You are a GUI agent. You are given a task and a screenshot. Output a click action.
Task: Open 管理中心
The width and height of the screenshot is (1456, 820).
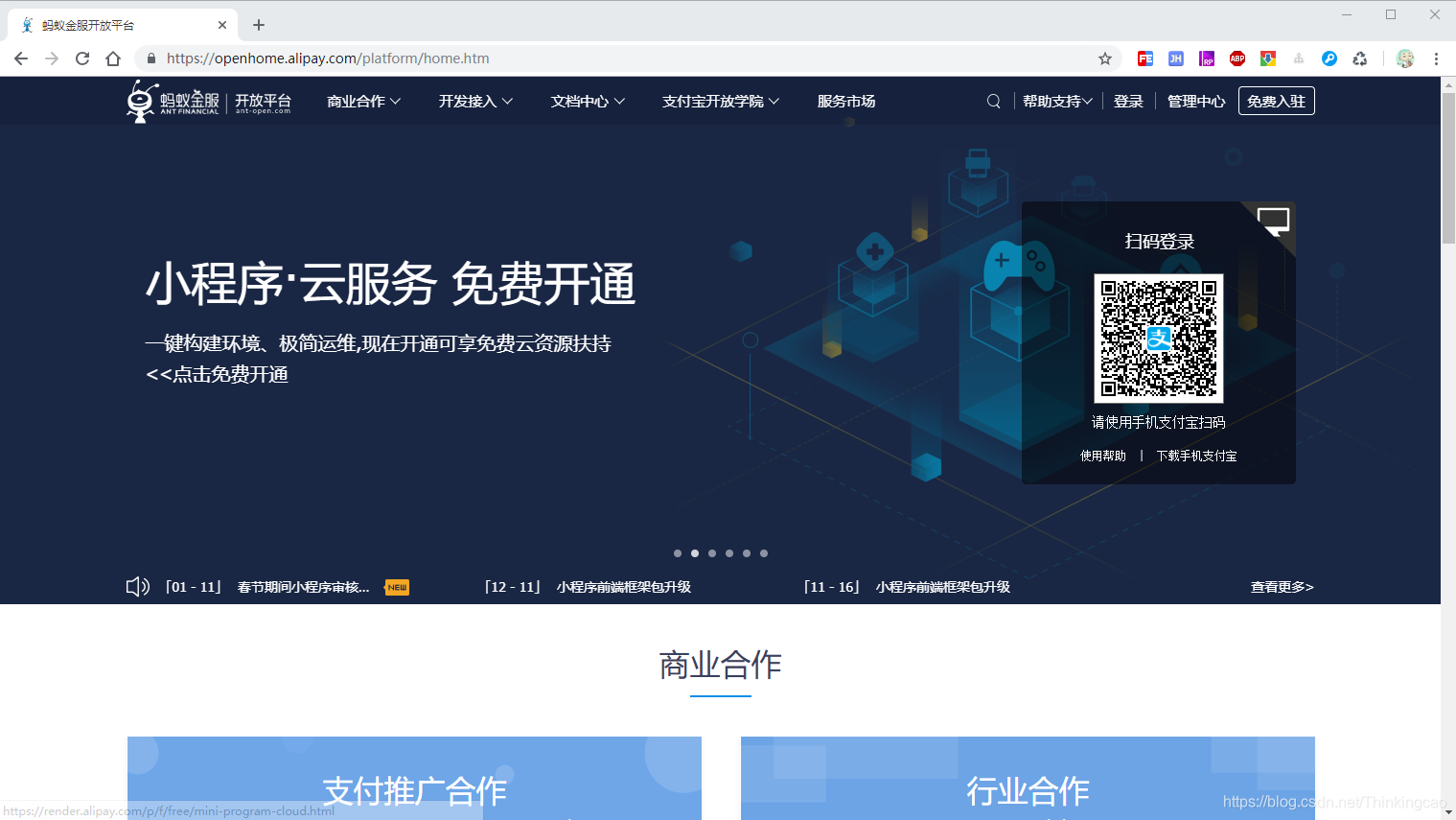(1196, 101)
